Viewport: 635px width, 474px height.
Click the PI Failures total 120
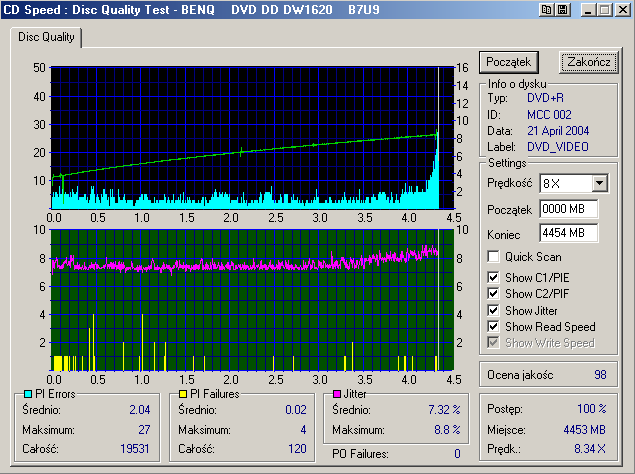[297, 449]
